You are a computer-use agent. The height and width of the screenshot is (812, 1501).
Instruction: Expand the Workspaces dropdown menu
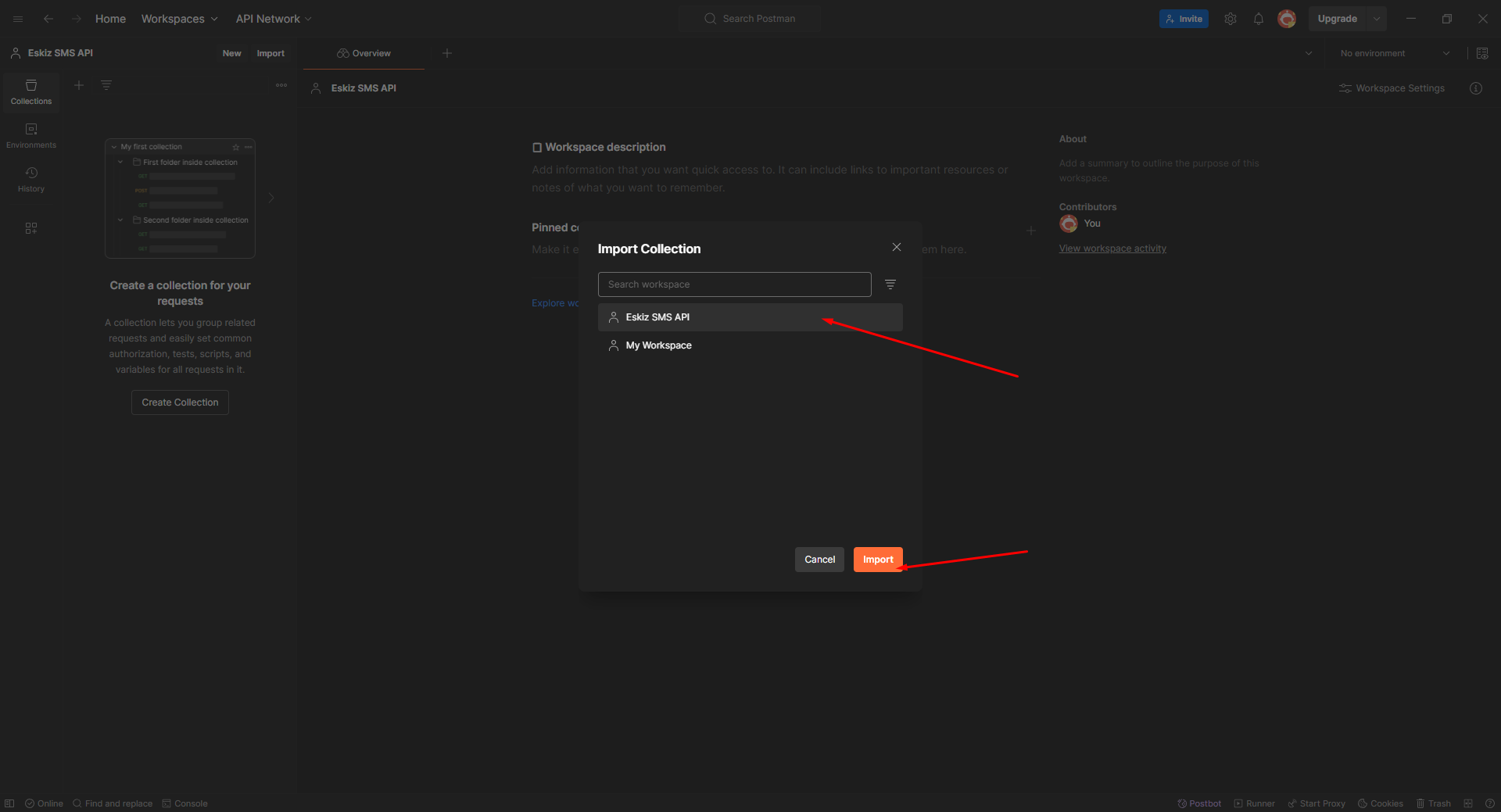click(179, 19)
